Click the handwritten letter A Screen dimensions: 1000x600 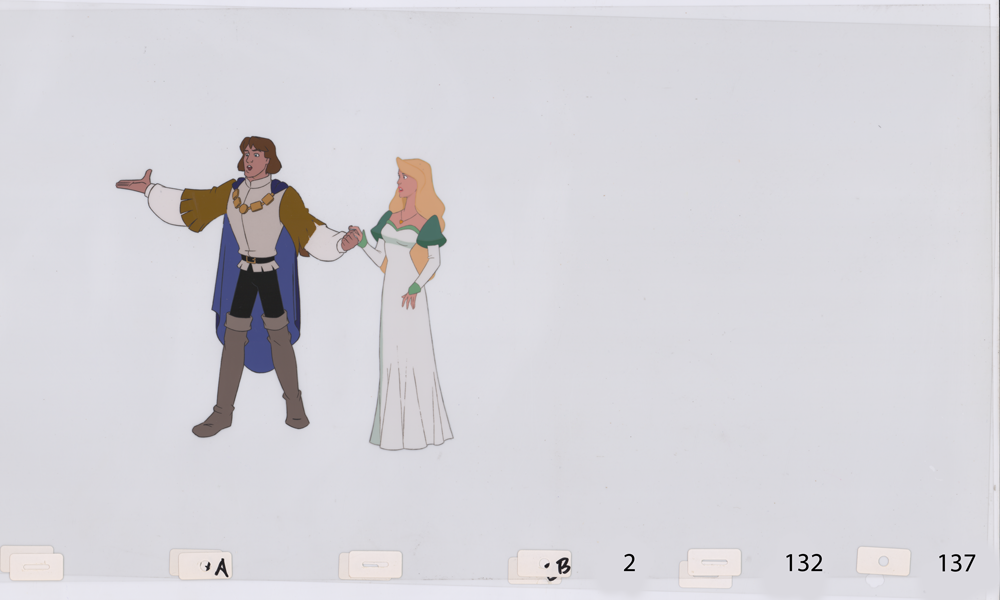coord(221,567)
